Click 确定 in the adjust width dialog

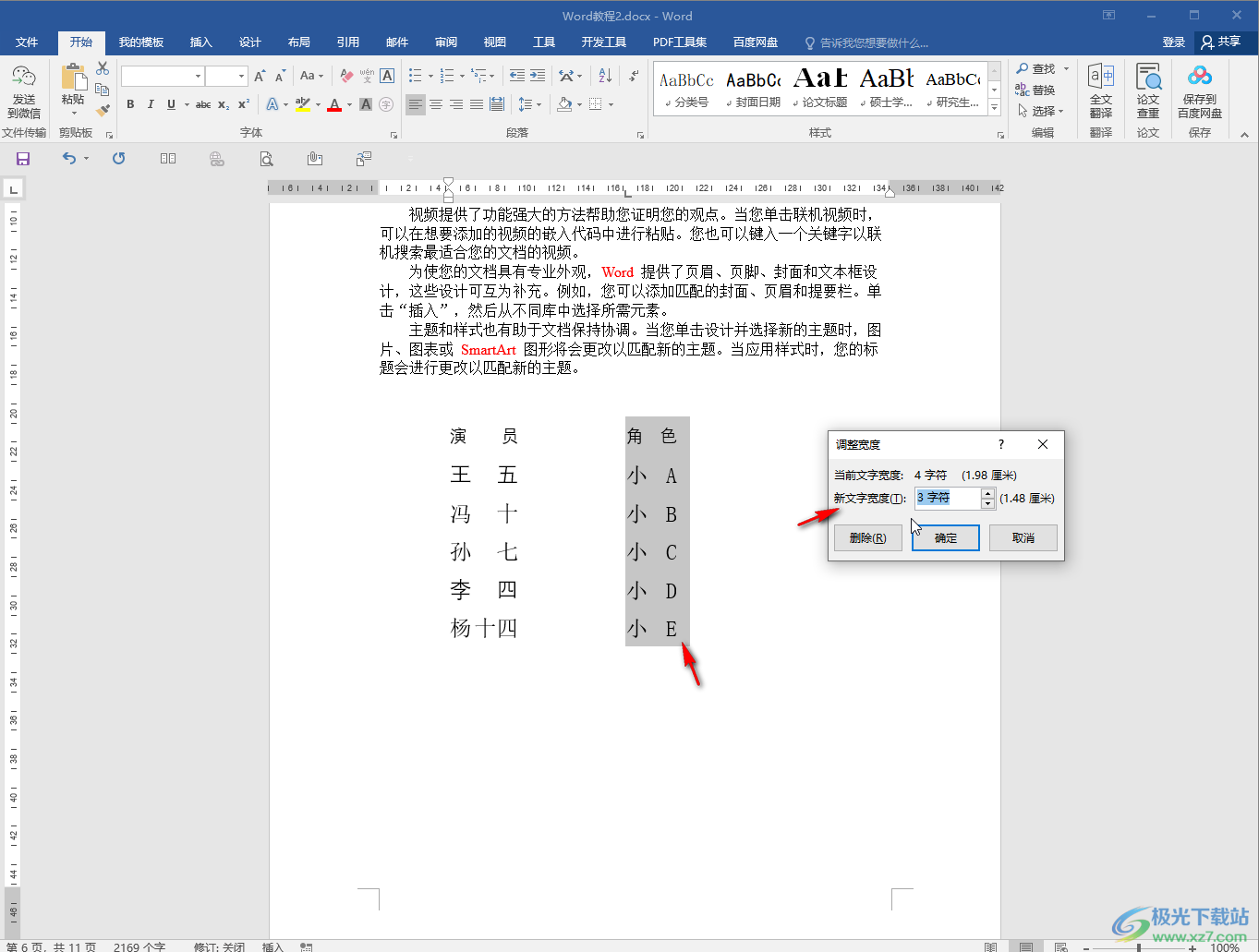[x=946, y=538]
